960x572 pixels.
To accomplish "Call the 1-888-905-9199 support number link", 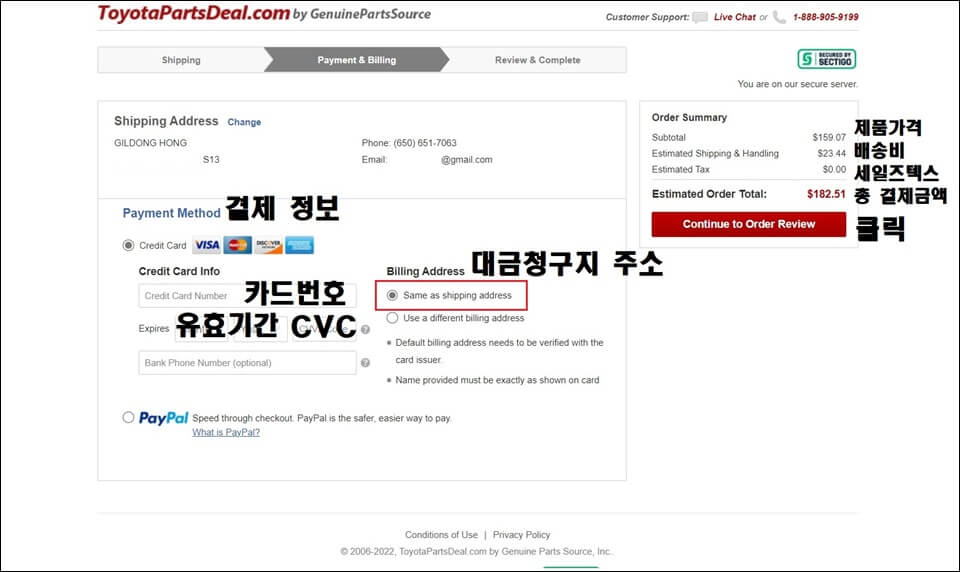I will 825,17.
